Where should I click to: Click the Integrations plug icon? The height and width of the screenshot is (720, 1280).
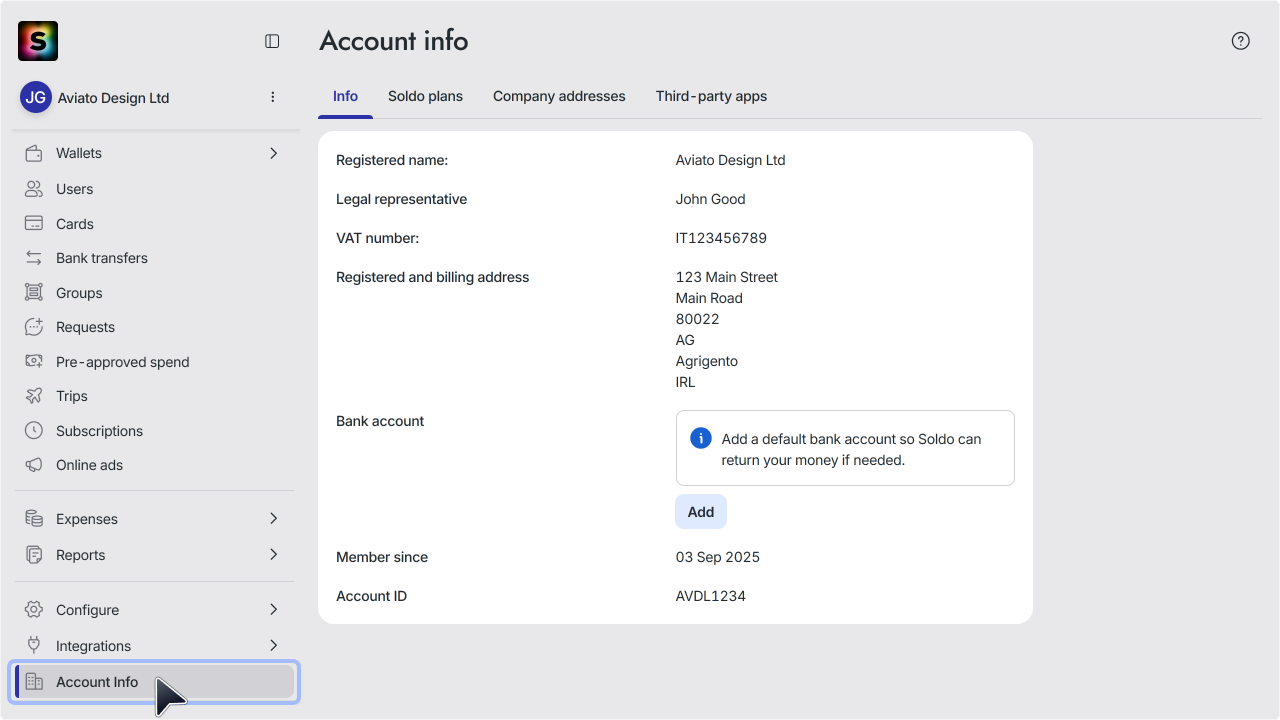pos(34,646)
